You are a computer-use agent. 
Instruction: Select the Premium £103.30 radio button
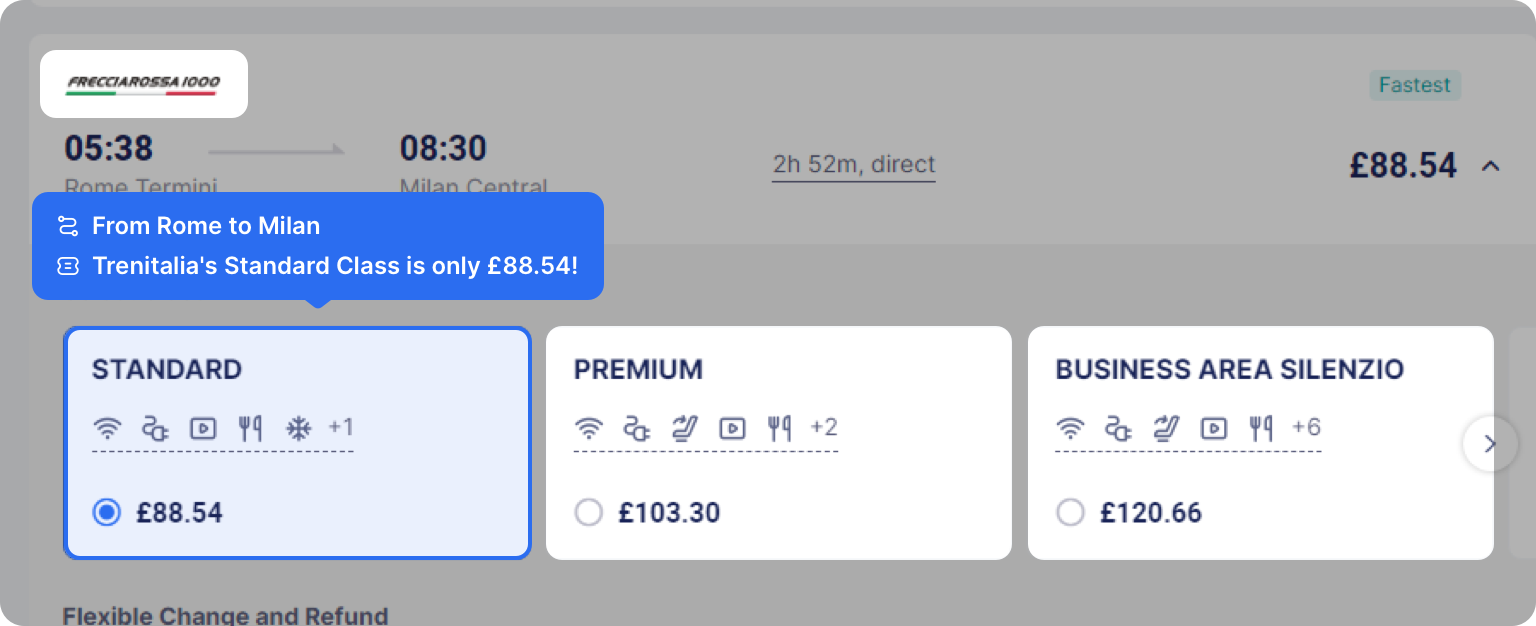click(589, 513)
